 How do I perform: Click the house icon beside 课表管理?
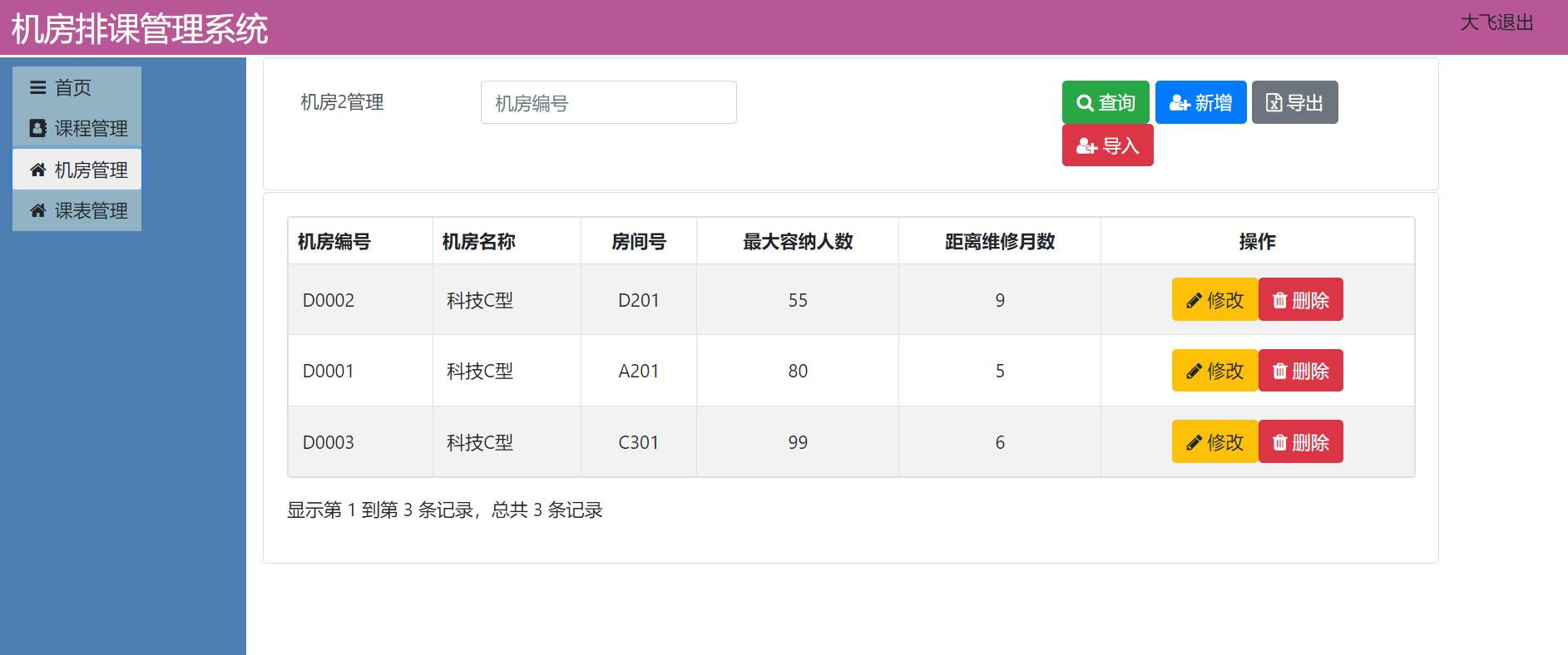37,210
